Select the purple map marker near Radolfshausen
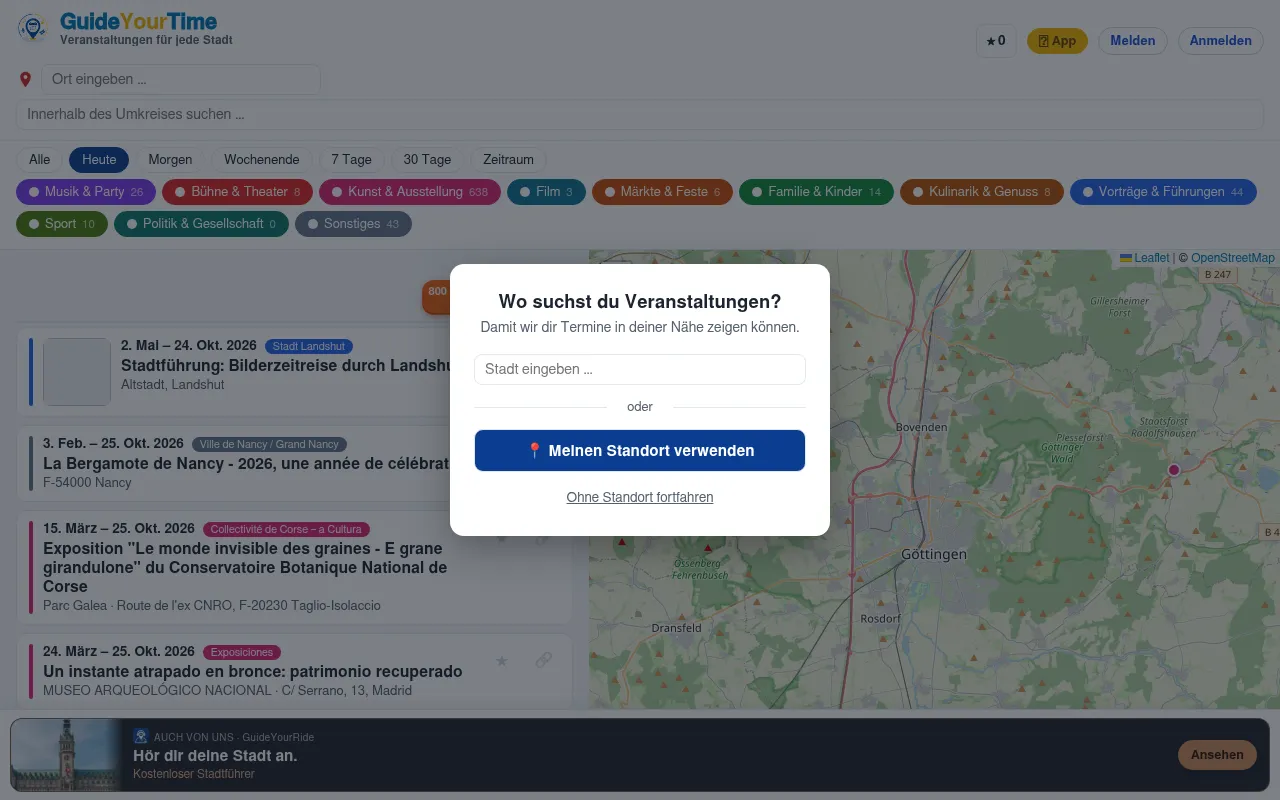1280x800 pixels. pos(1174,470)
